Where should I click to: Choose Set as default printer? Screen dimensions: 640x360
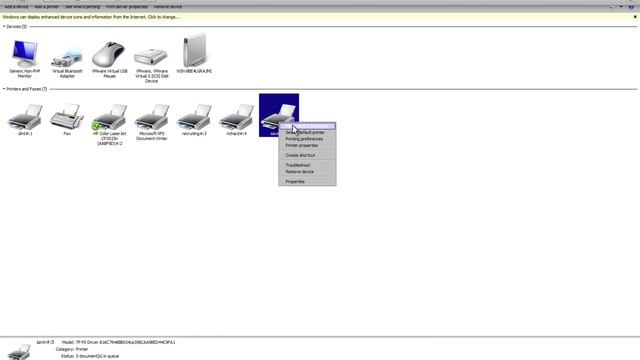tap(307, 133)
